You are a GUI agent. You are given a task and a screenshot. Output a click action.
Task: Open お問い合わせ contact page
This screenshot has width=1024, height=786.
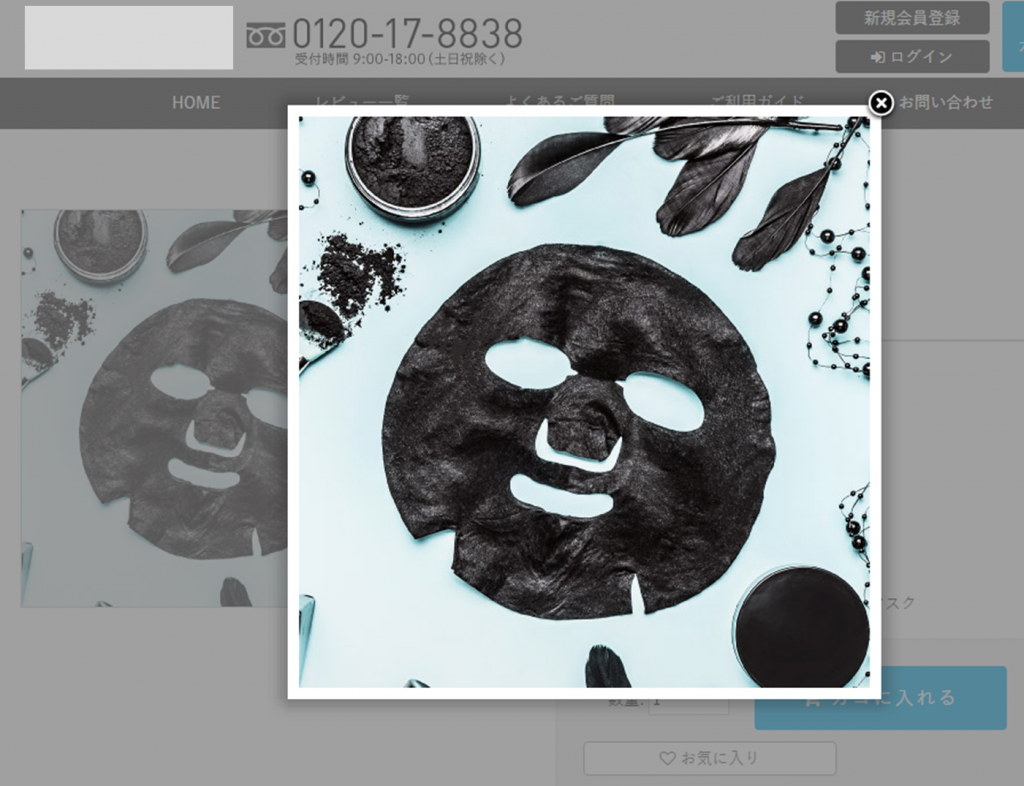click(946, 102)
